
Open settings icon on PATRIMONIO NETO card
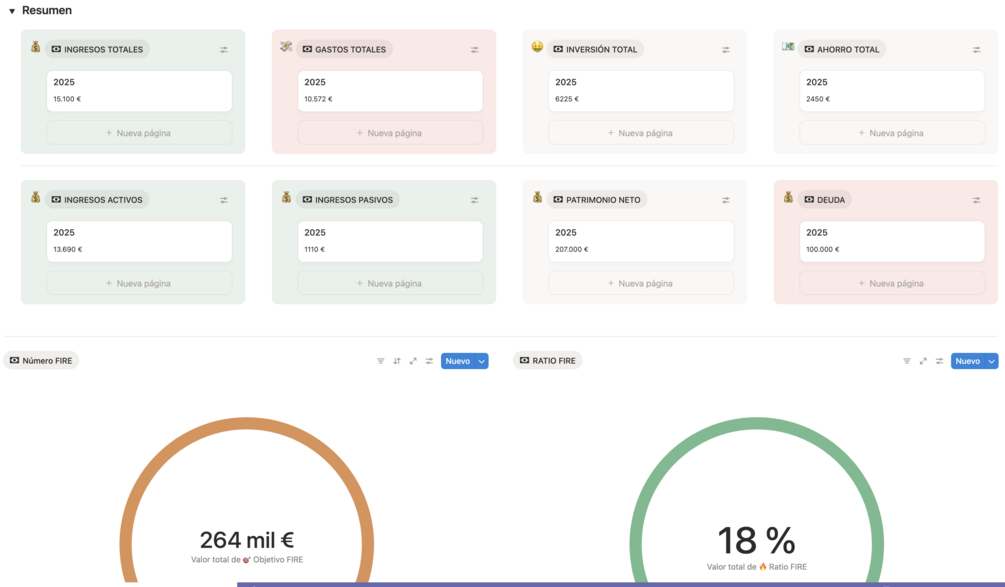pyautogui.click(x=726, y=200)
